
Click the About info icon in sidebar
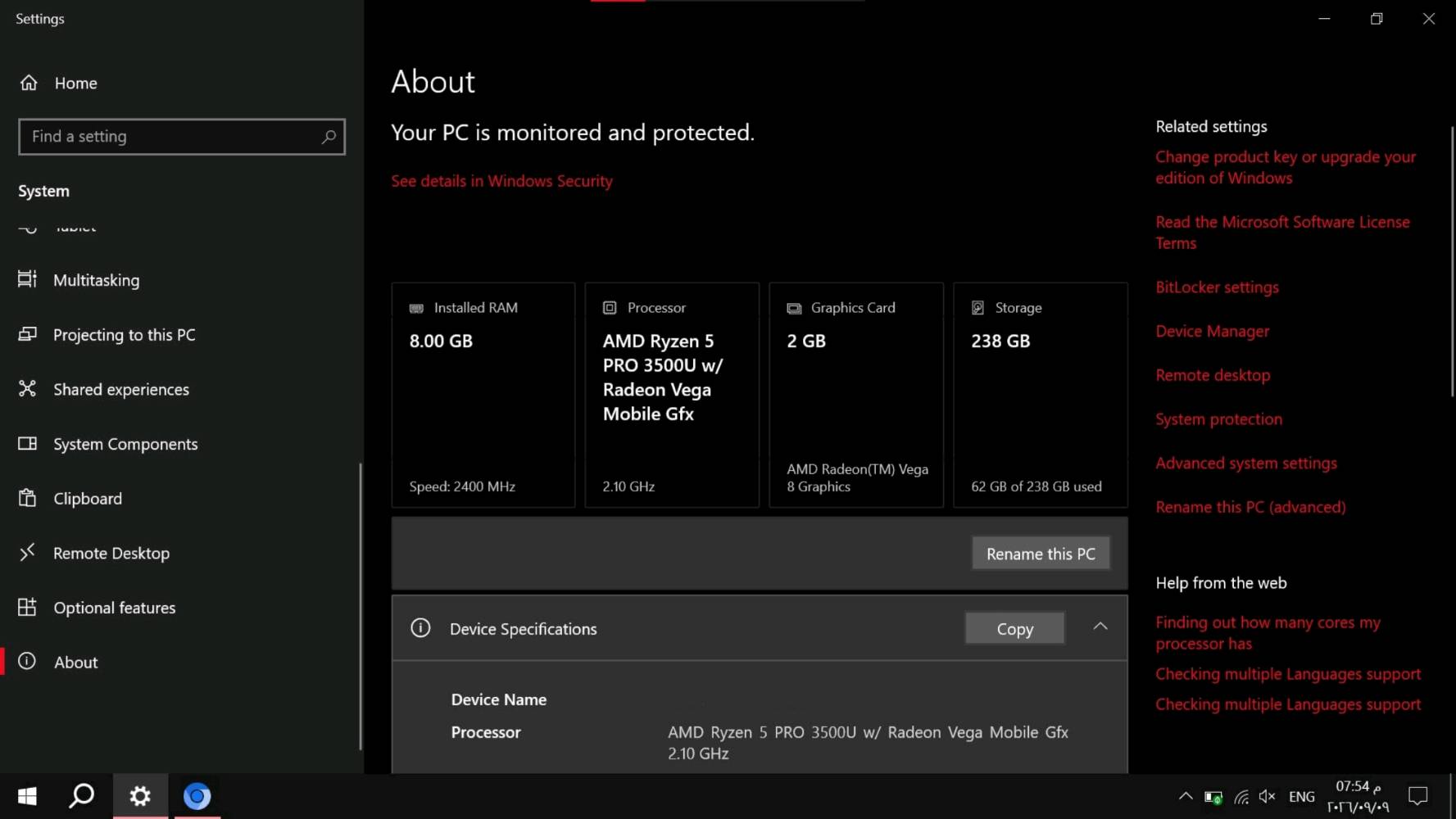27,661
